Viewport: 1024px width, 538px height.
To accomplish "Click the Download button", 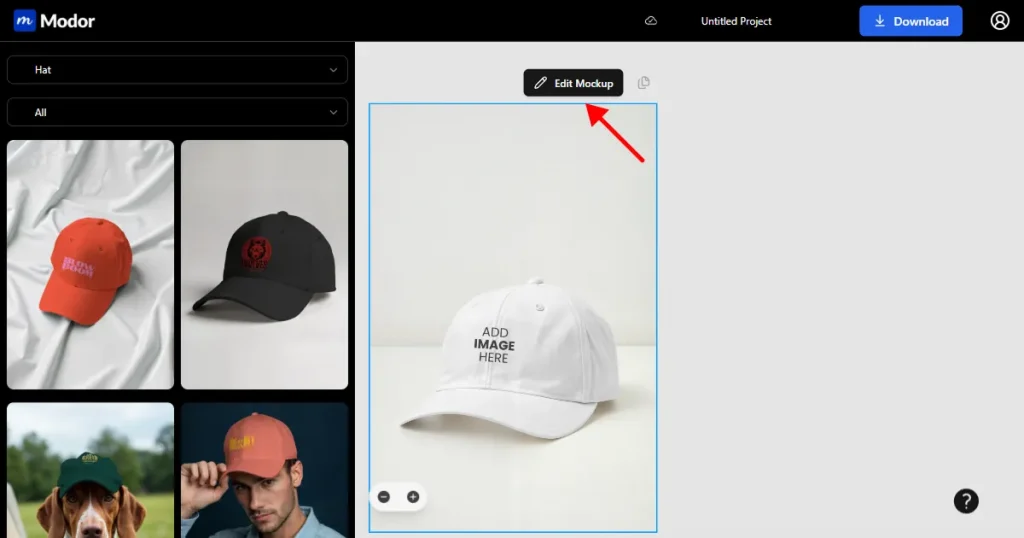I will click(x=910, y=21).
